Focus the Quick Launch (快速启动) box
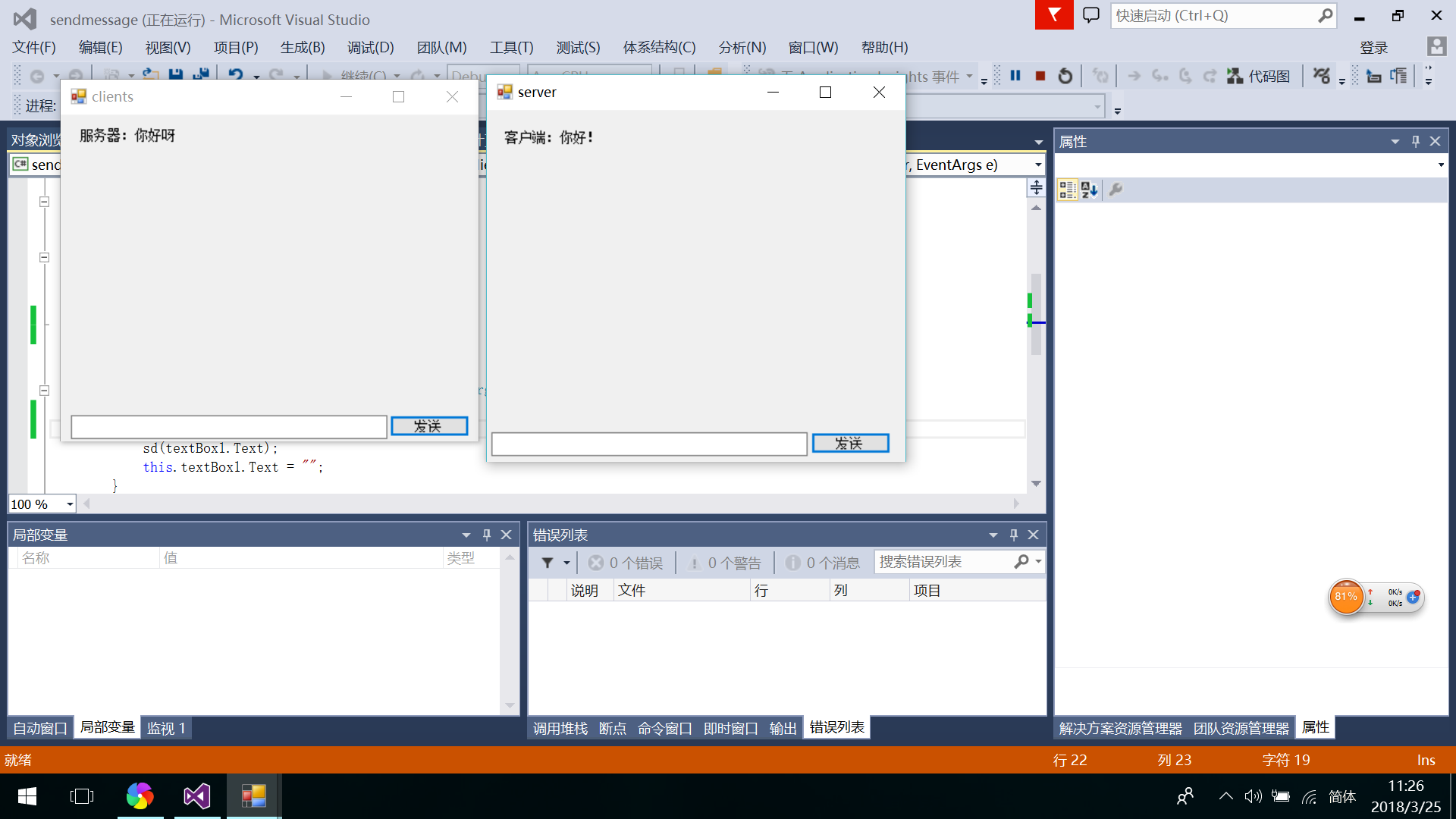 (x=1215, y=15)
